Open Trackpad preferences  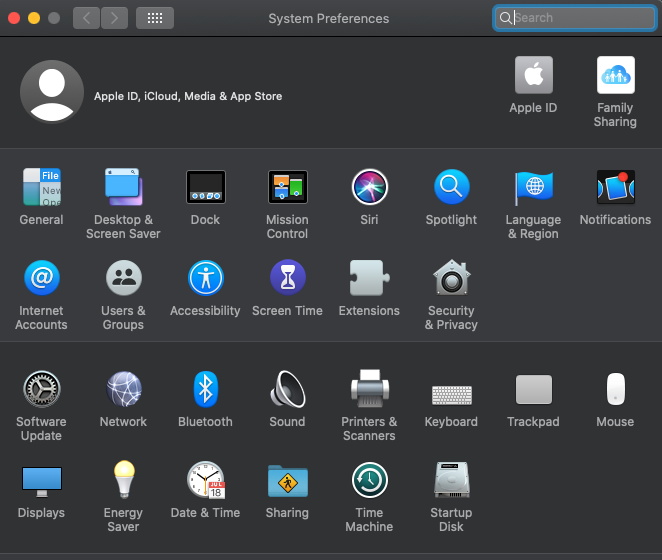(533, 389)
